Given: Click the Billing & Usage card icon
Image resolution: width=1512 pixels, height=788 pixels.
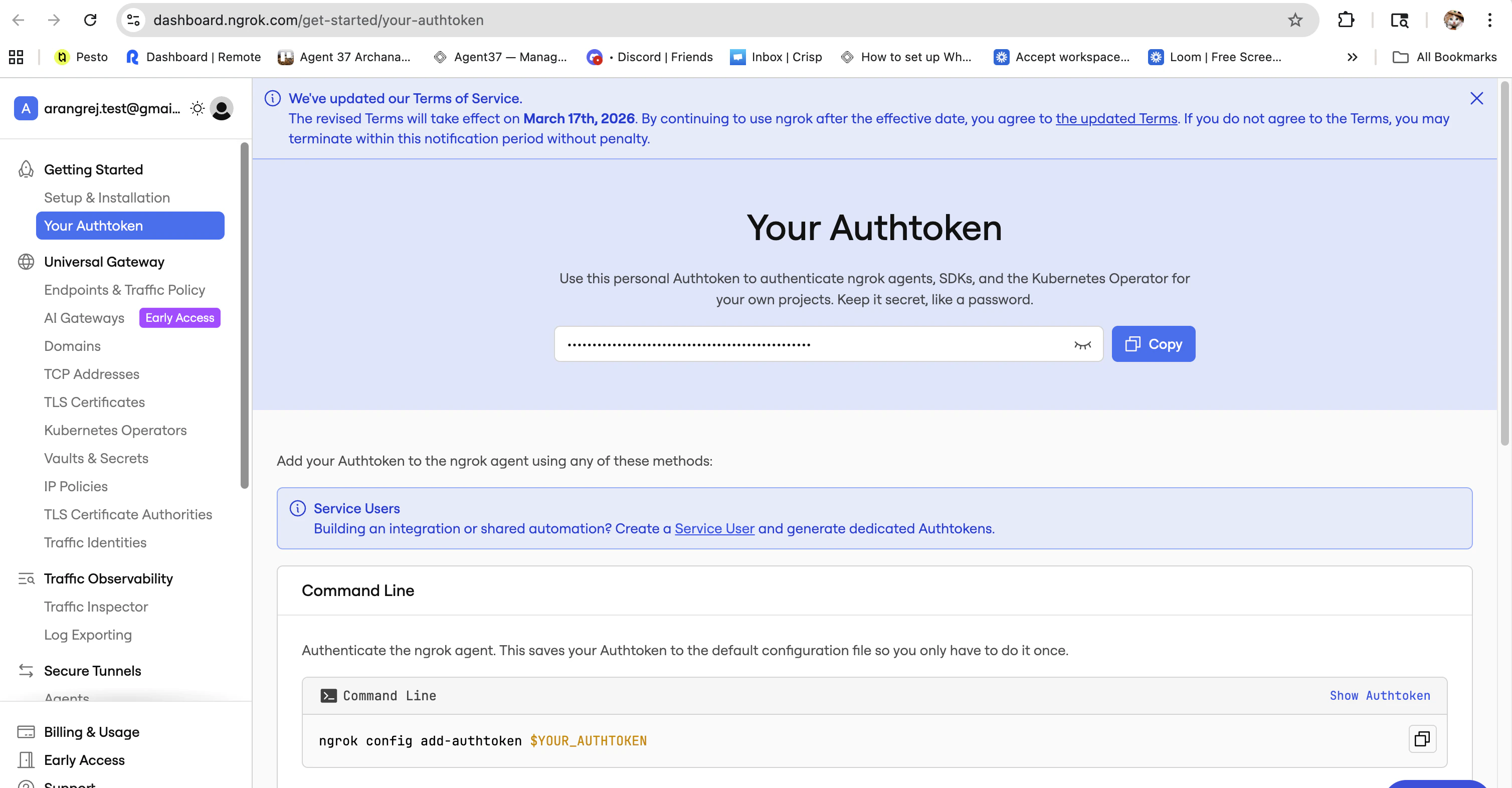Looking at the screenshot, I should pos(26,732).
